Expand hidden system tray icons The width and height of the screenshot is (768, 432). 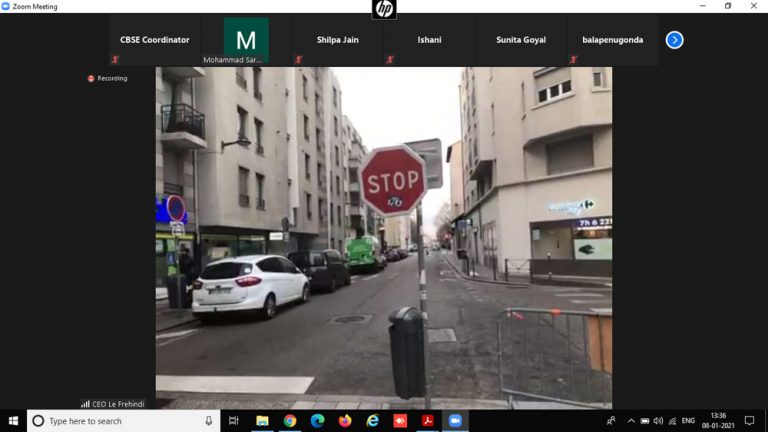pyautogui.click(x=631, y=421)
